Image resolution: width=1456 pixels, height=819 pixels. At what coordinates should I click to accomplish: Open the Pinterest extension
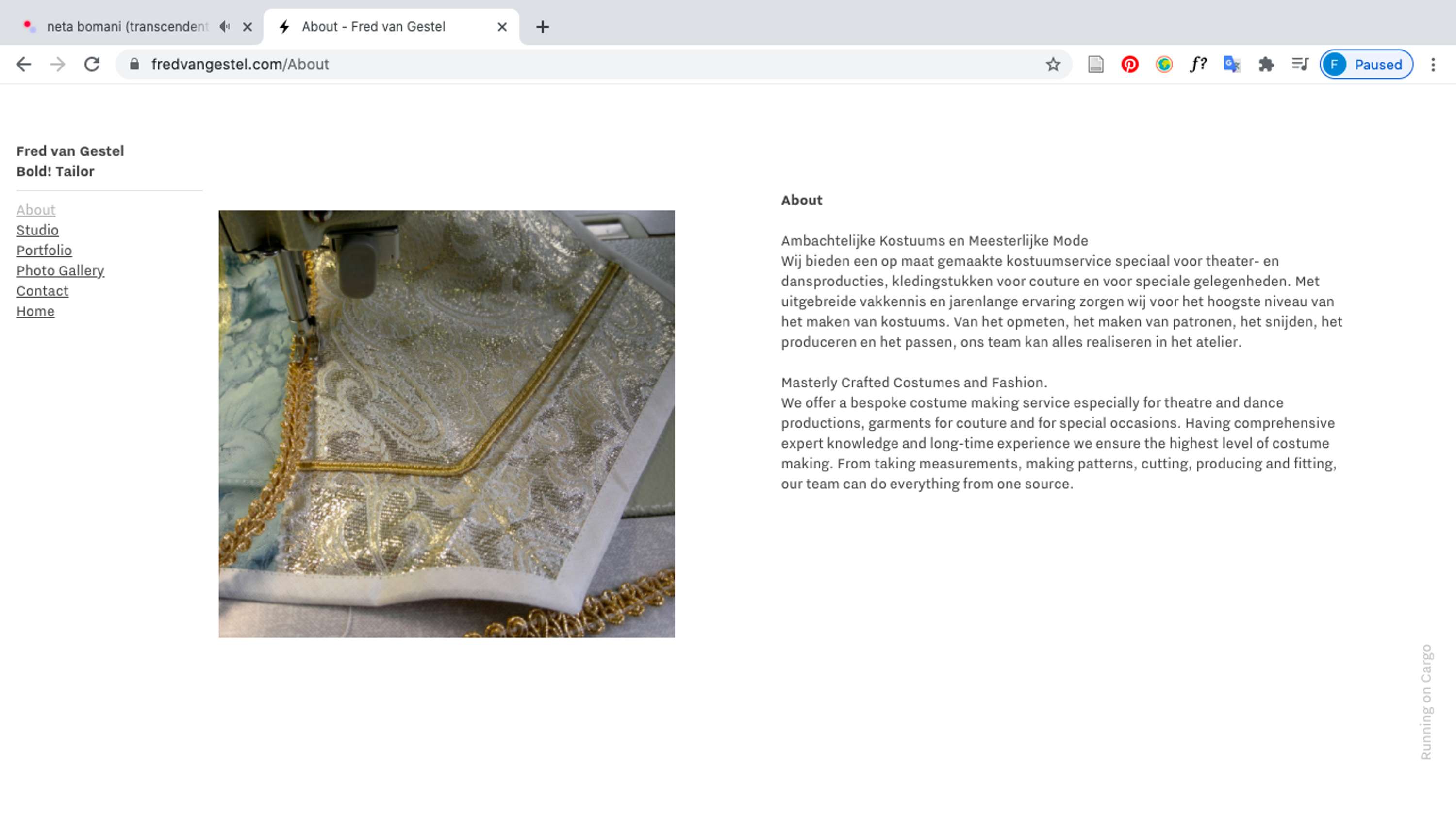(x=1129, y=65)
